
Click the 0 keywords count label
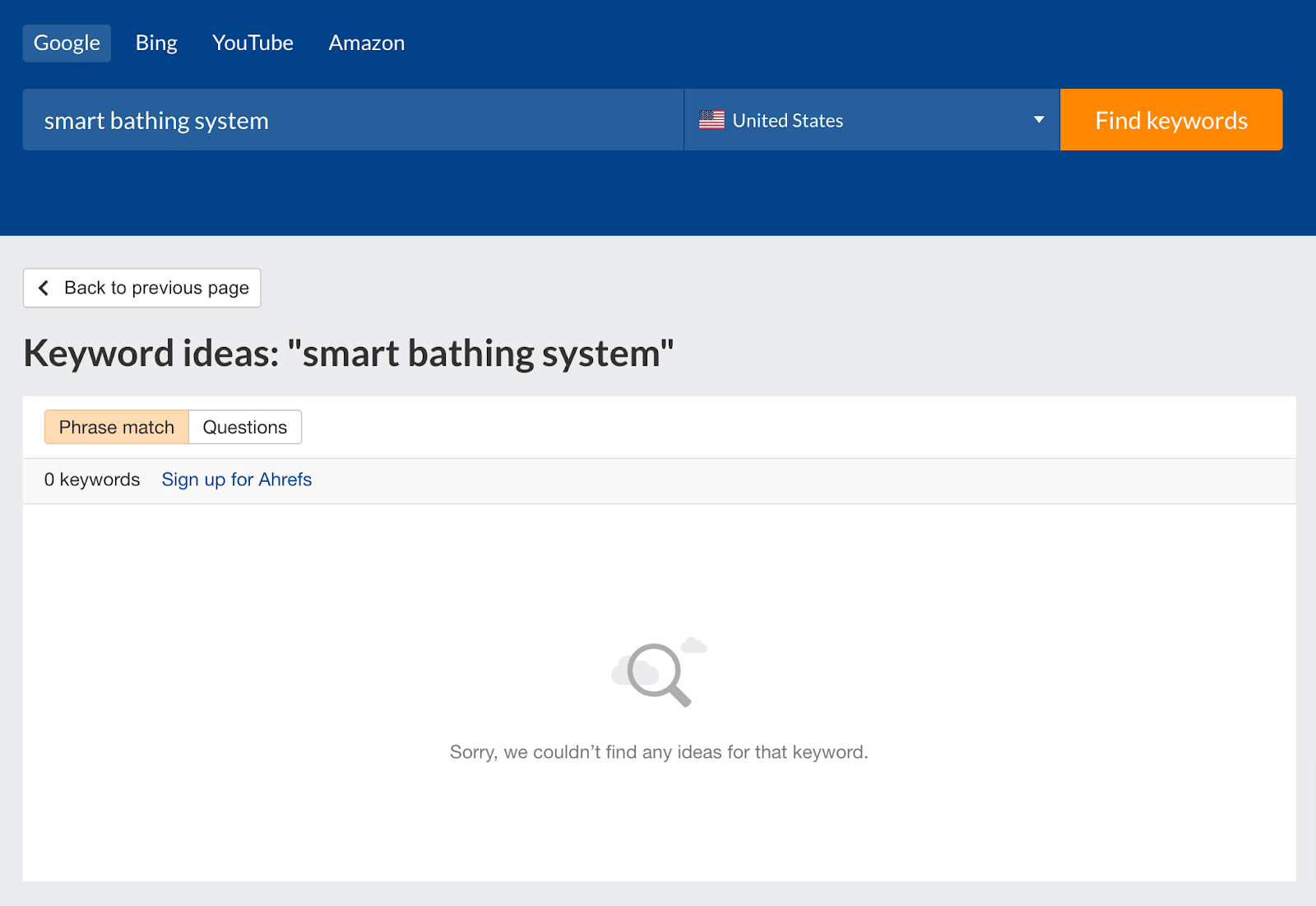click(92, 479)
